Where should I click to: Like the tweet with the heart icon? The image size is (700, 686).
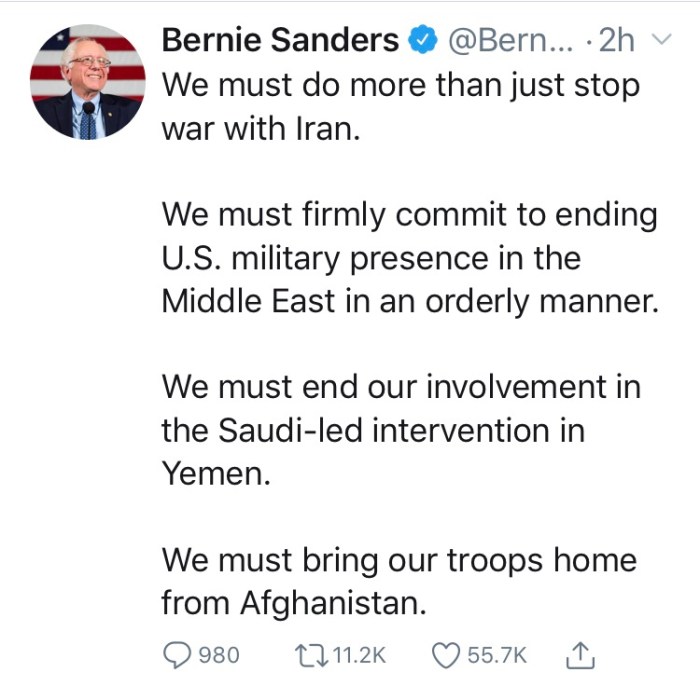(445, 655)
